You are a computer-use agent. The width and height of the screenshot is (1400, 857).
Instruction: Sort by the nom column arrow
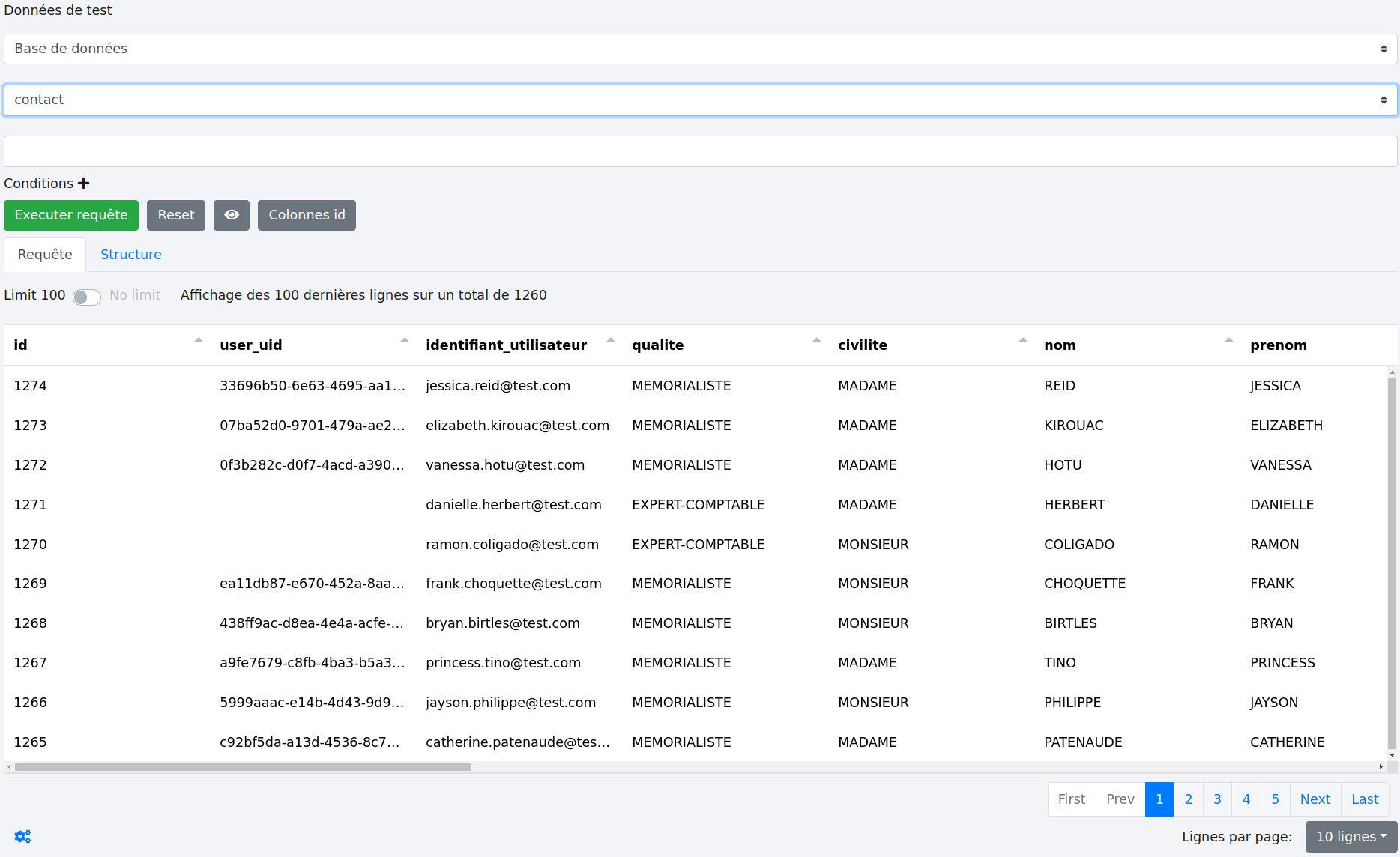[x=1229, y=341]
